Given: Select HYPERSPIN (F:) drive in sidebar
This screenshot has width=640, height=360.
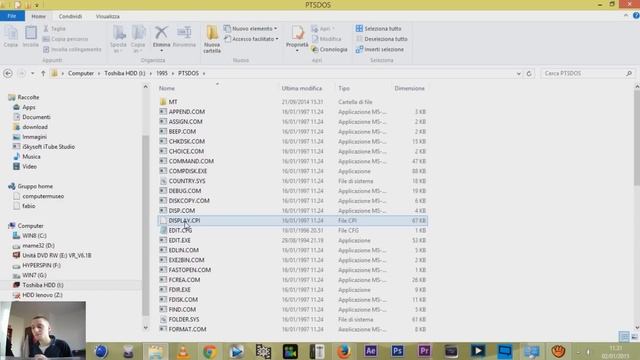Looking at the screenshot, I should (41, 265).
